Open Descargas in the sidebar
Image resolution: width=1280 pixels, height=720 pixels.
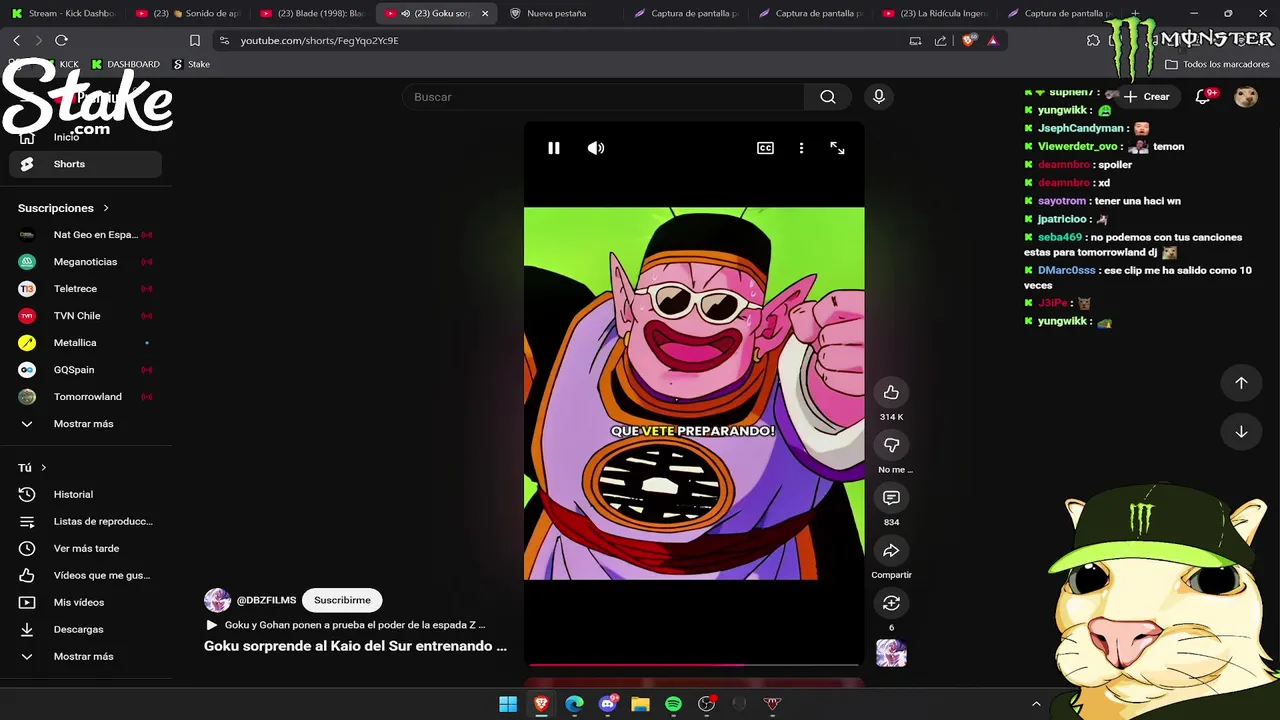(x=85, y=629)
